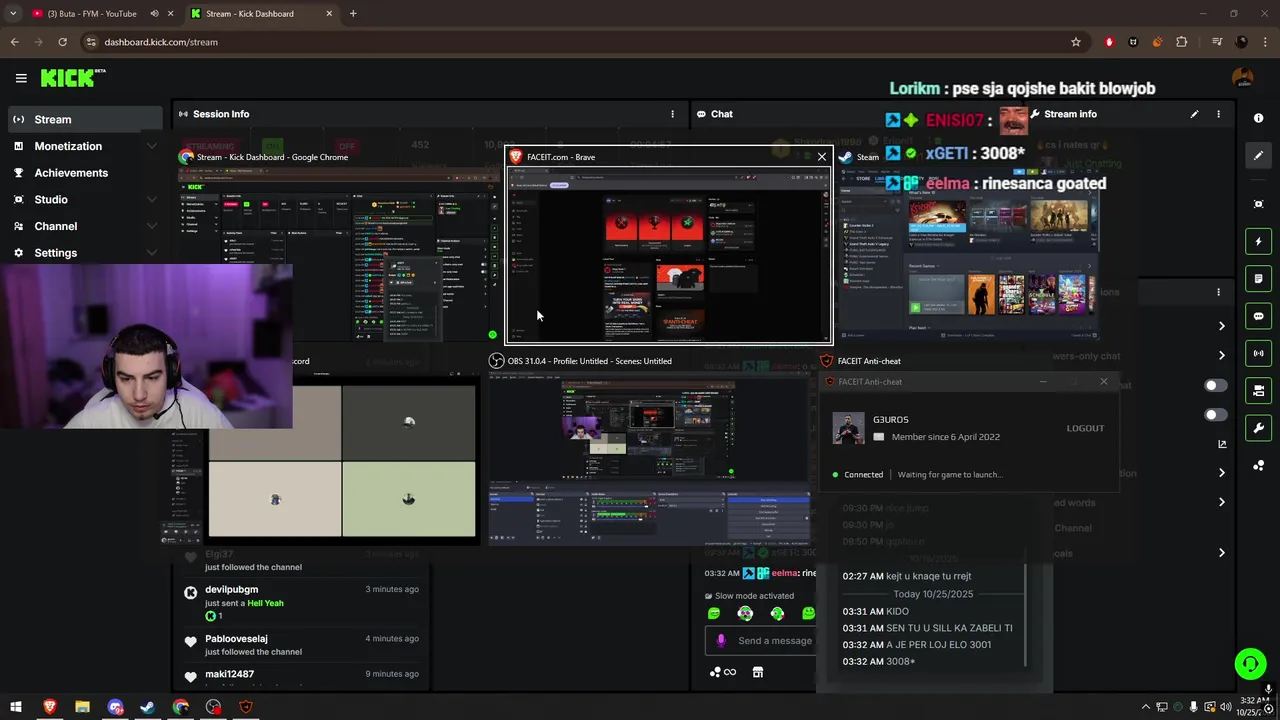Open the Brave browser taskbar icon
Viewport: 1280px width, 720px height.
coord(49,707)
